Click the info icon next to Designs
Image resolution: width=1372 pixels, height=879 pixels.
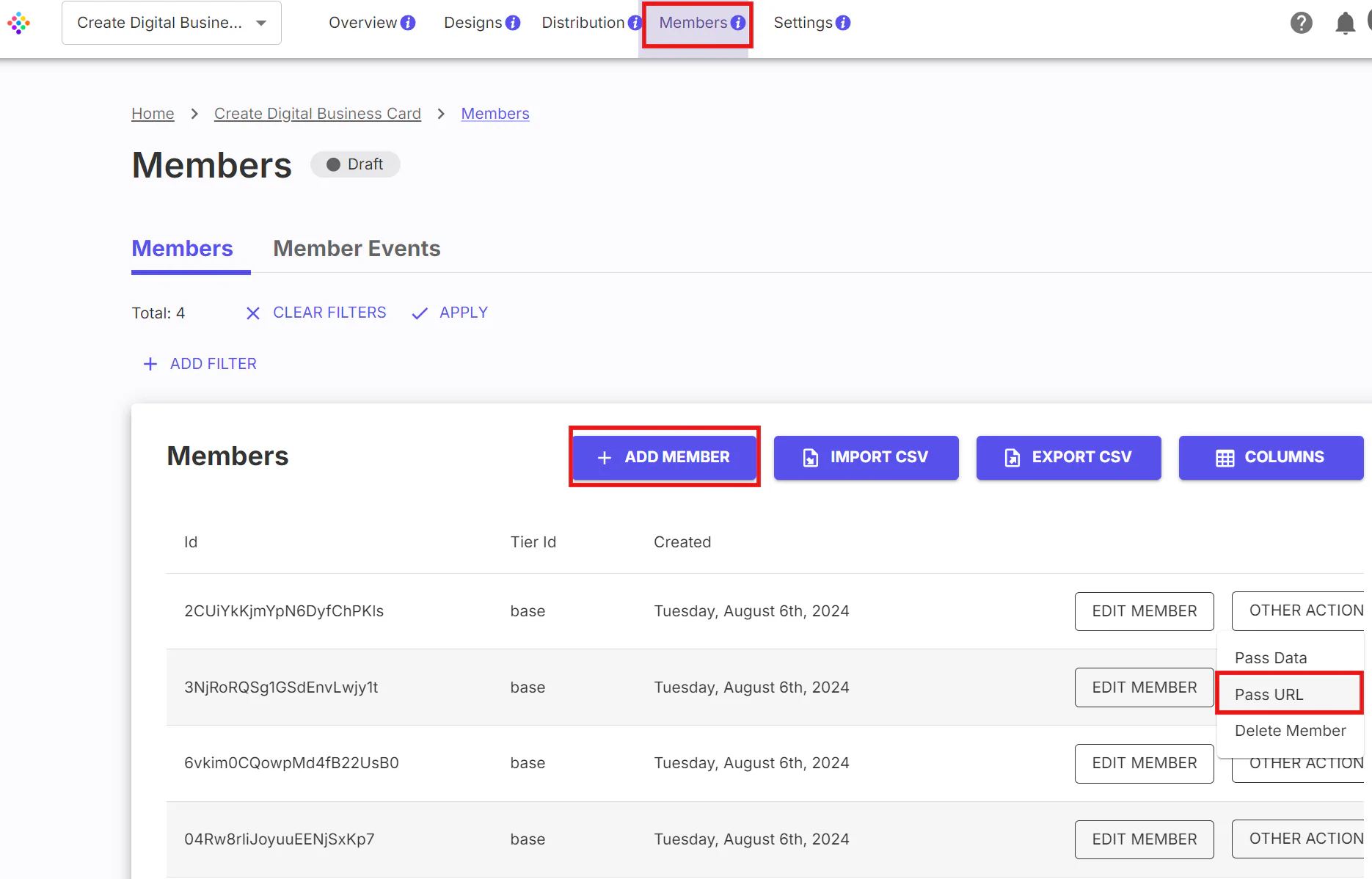(513, 23)
